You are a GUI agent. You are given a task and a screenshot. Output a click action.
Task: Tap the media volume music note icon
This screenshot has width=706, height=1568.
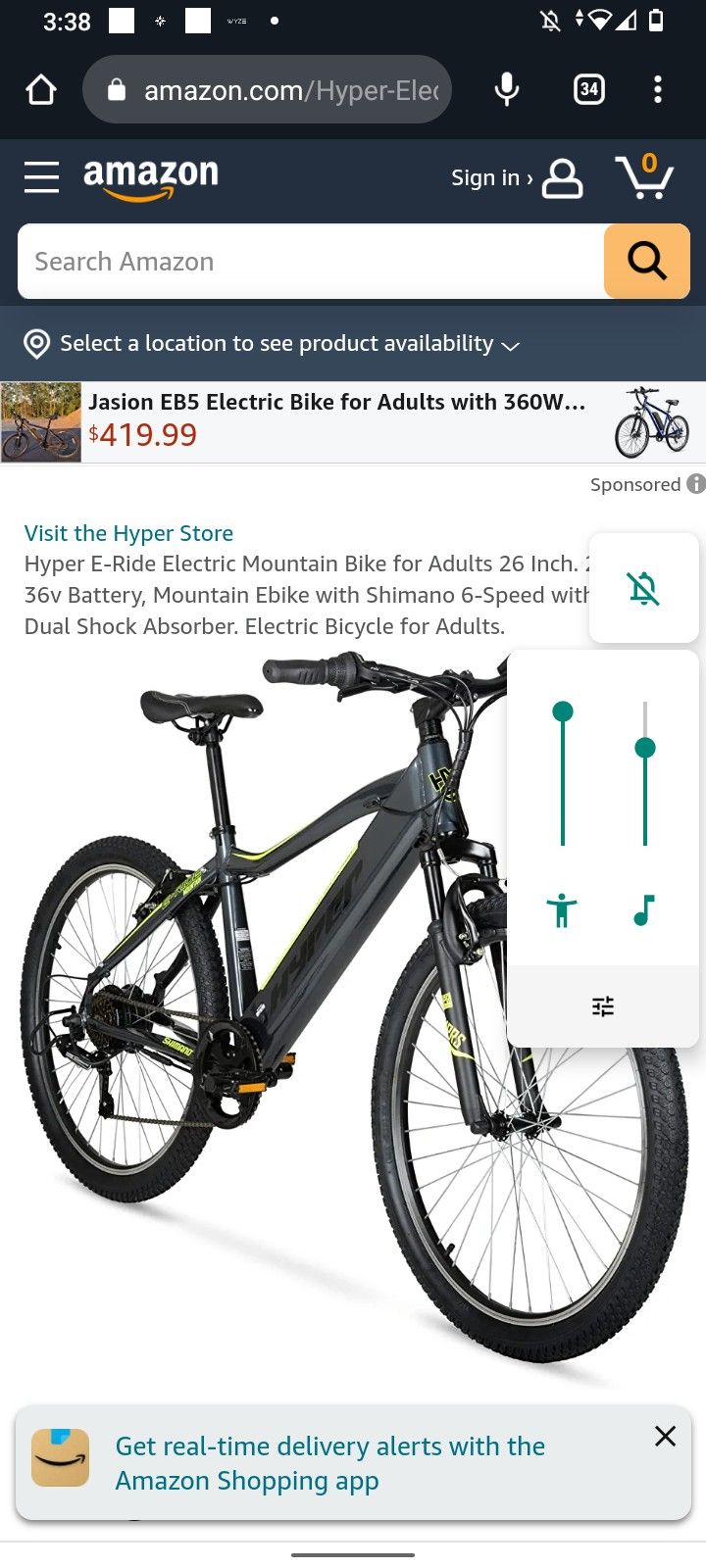(644, 910)
